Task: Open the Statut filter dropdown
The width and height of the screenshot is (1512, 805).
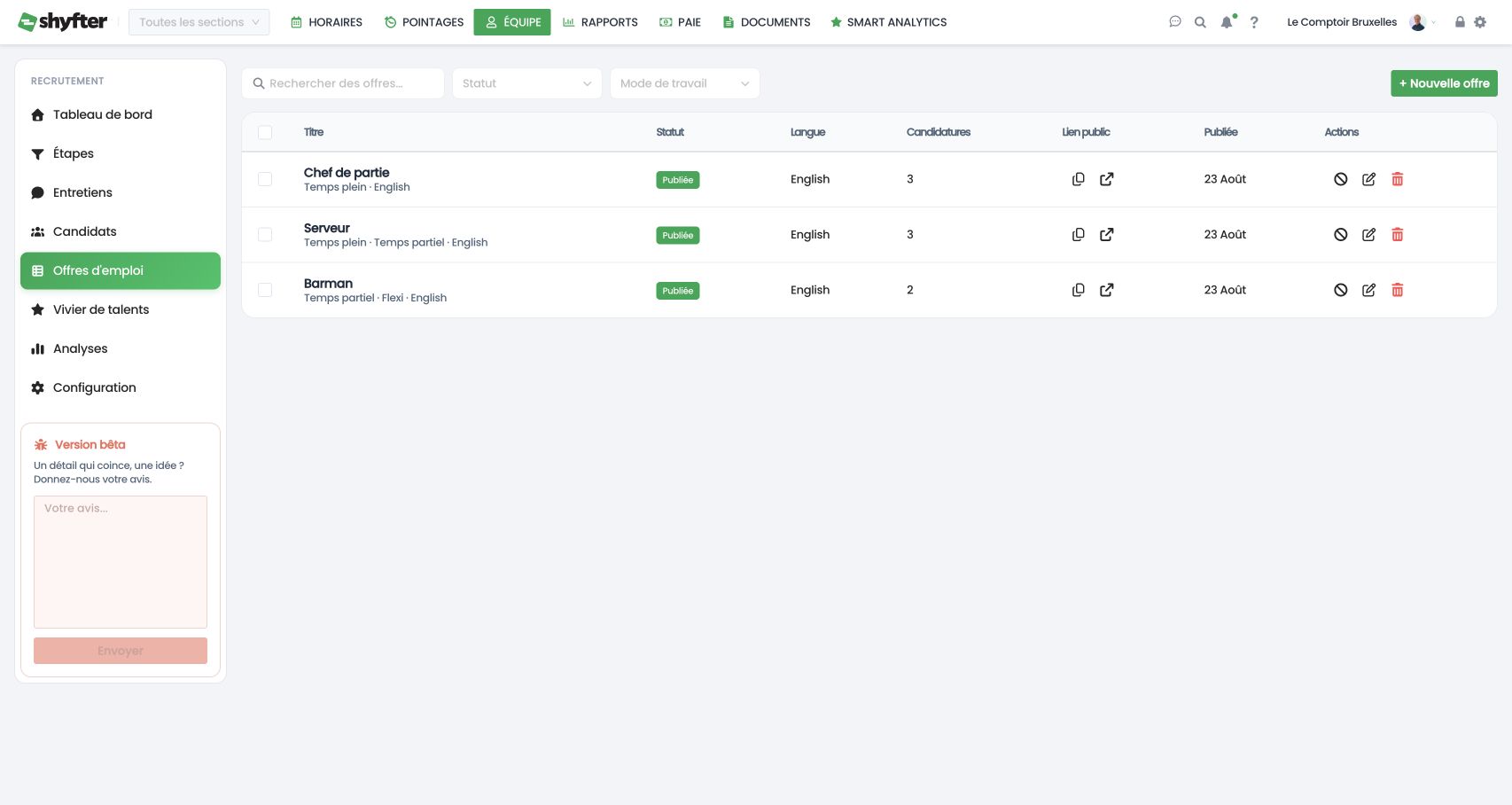Action: pos(527,83)
